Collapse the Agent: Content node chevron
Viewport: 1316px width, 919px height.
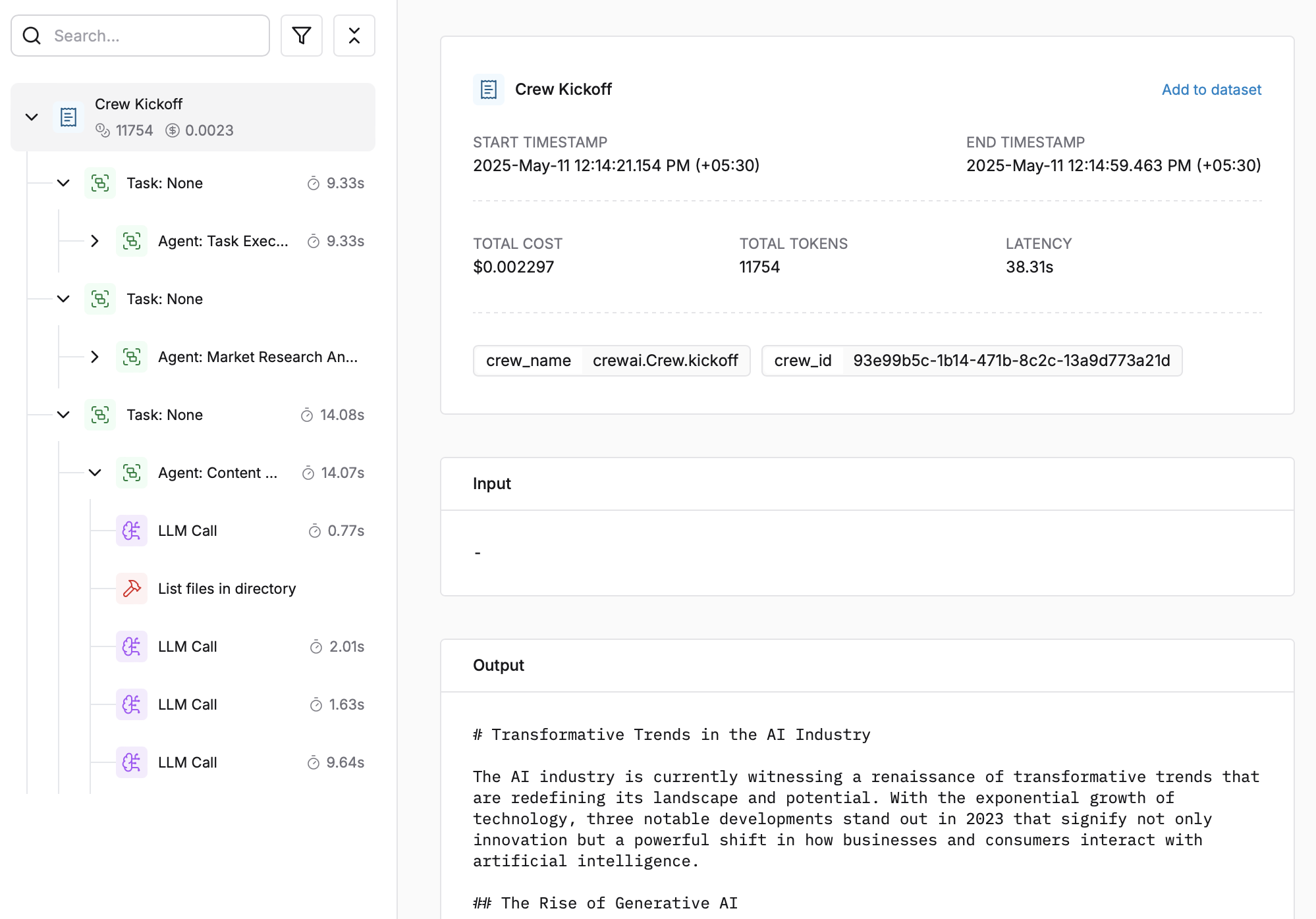click(x=95, y=473)
